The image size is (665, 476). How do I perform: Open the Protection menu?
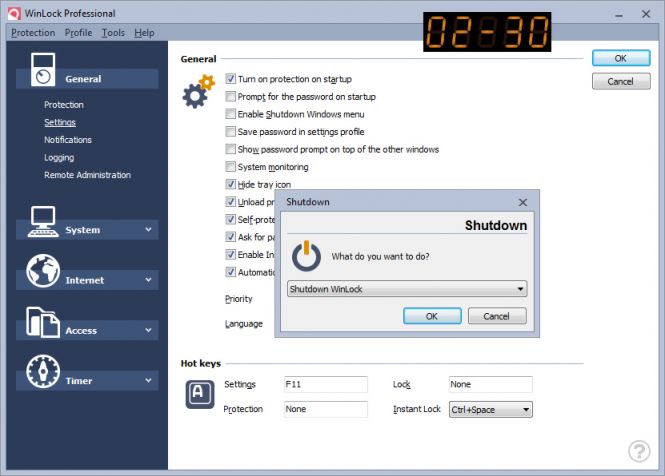coord(33,33)
